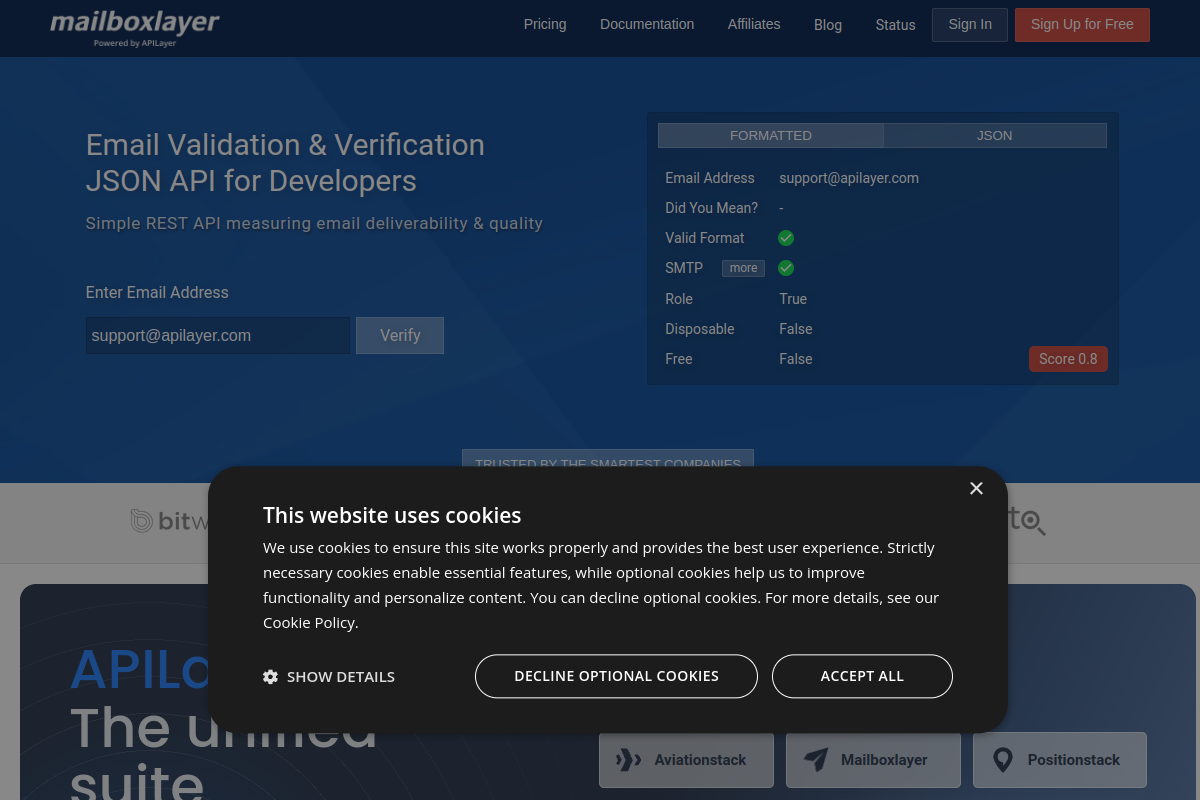Viewport: 1200px width, 800px height.
Task: Click the This website uses cookies heading
Action: coord(392,515)
